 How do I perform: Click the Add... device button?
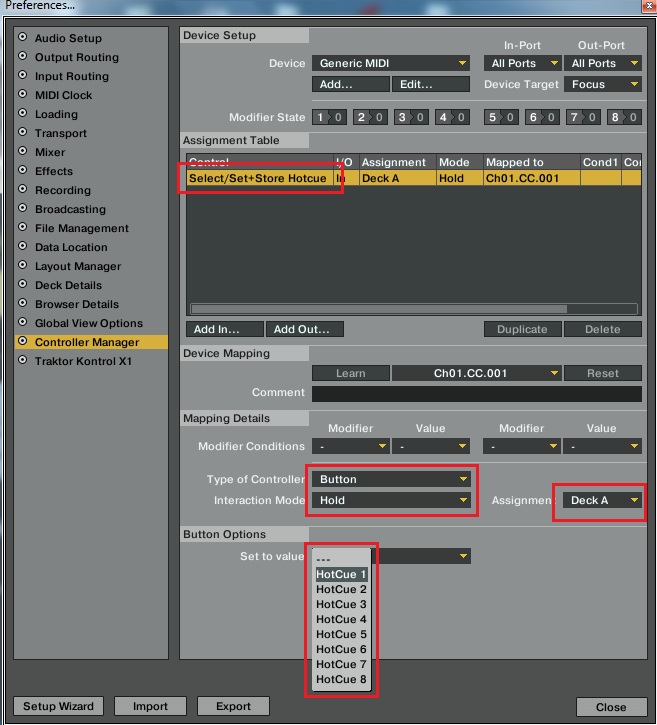pos(350,84)
